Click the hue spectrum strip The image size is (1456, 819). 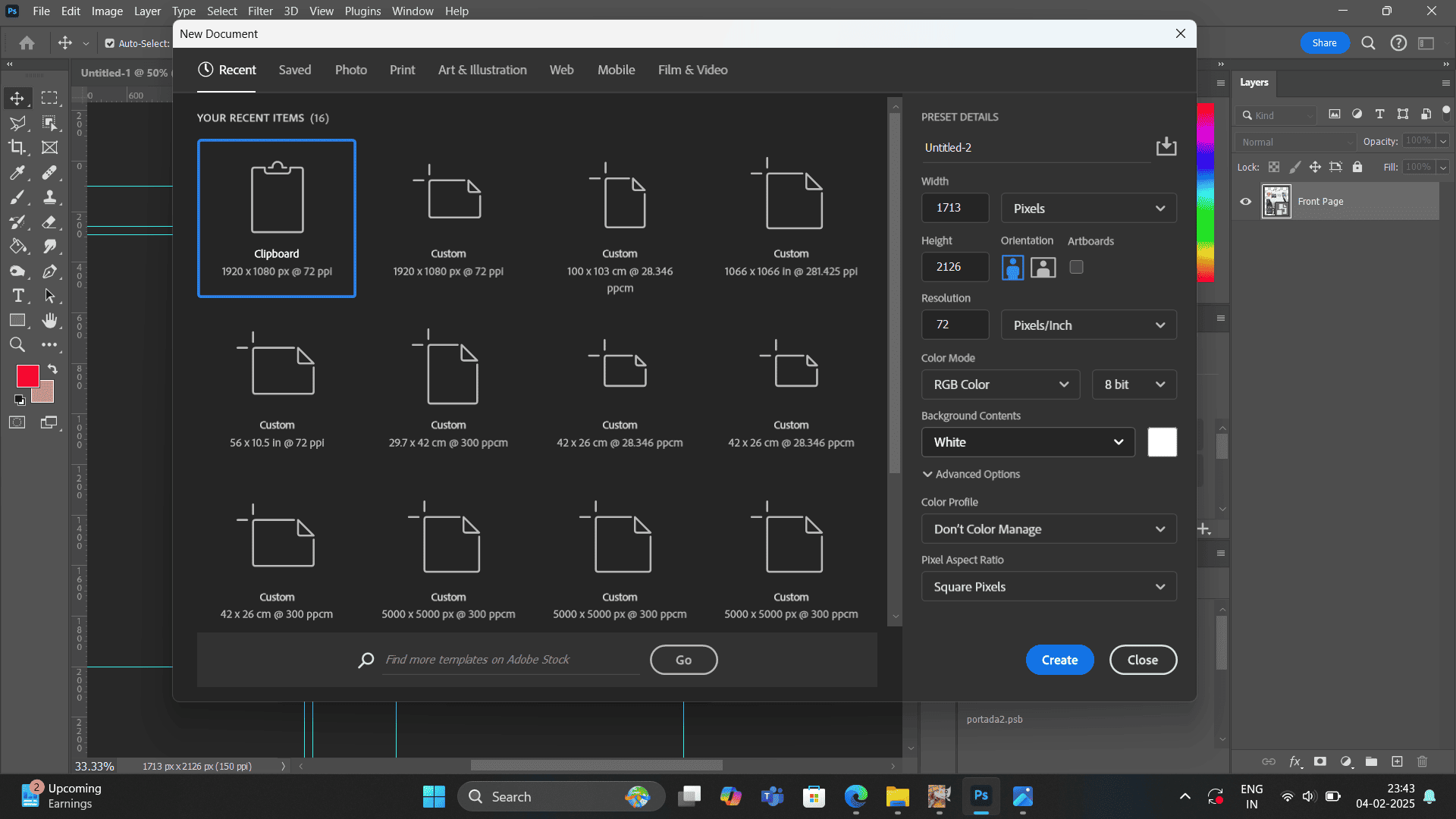pyautogui.click(x=1205, y=193)
